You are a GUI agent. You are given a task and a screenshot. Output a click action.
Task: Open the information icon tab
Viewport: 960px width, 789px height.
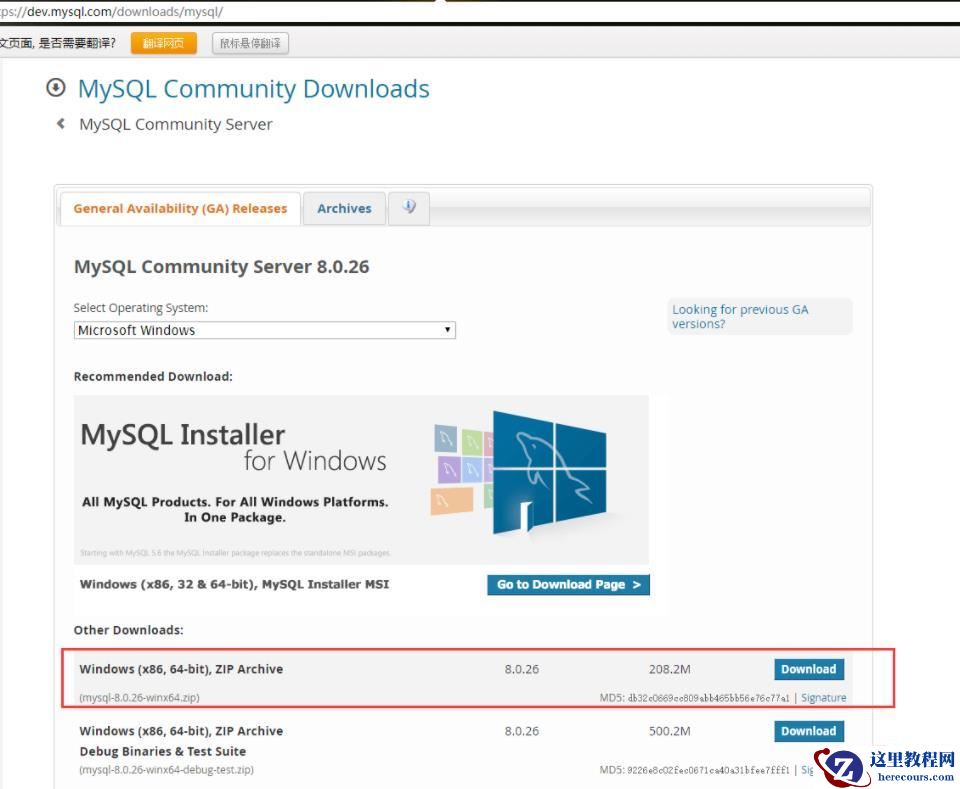coord(409,208)
